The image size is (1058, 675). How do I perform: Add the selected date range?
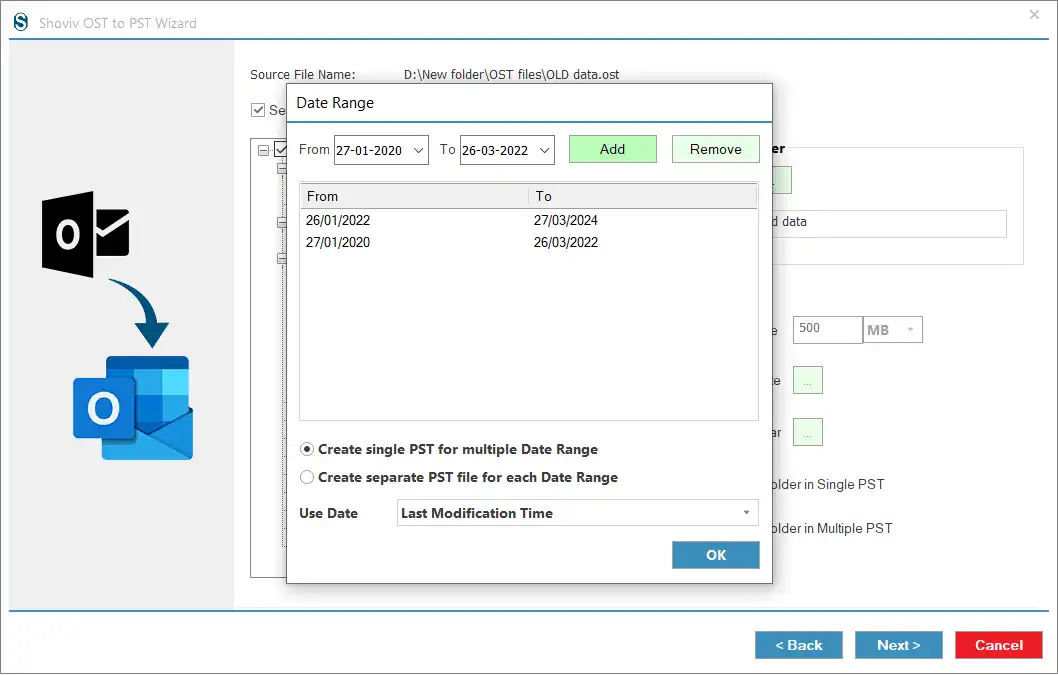click(613, 149)
